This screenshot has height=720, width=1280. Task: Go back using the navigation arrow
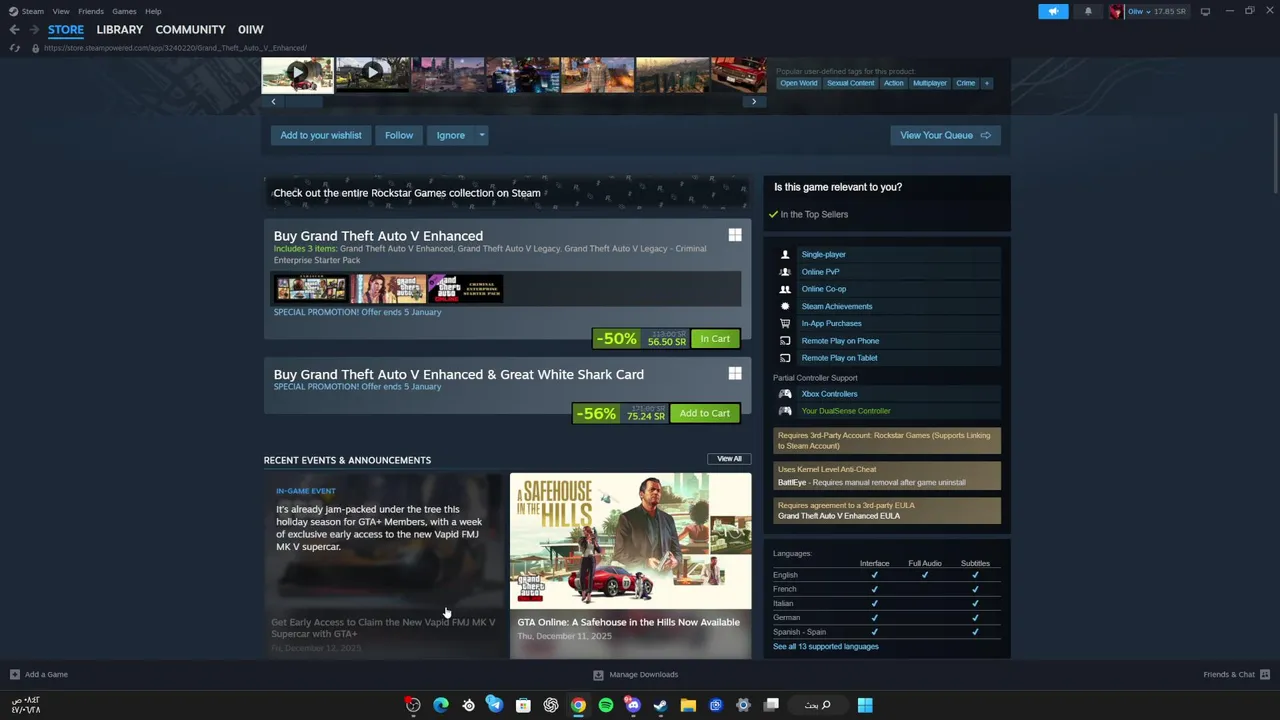[14, 30]
